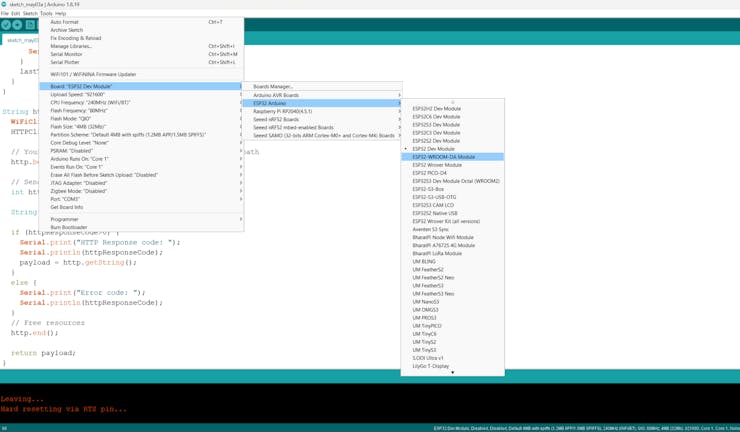Open the Help menu
The height and width of the screenshot is (432, 740).
click(x=61, y=14)
